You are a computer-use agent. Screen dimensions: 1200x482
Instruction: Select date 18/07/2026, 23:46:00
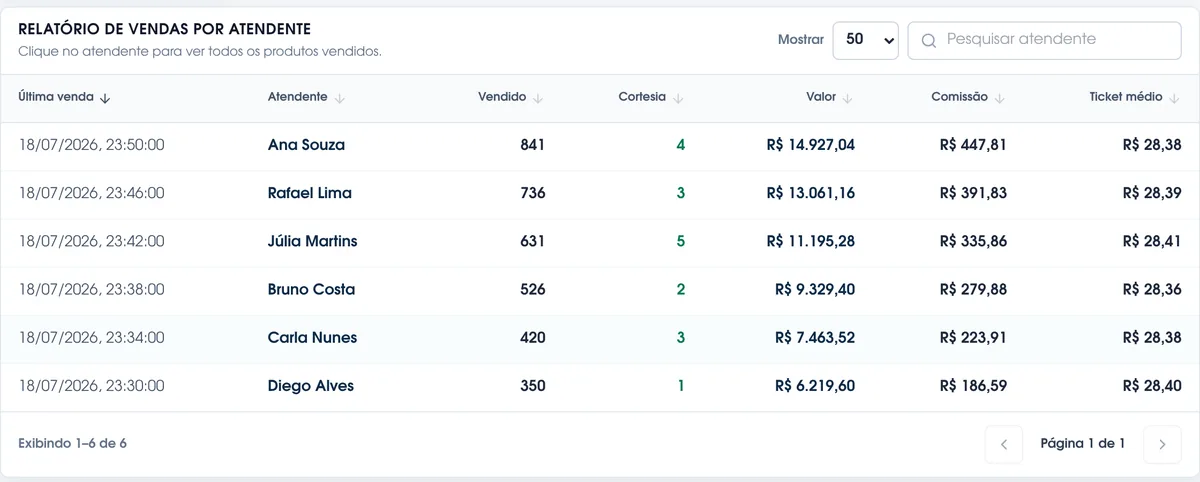(91, 193)
